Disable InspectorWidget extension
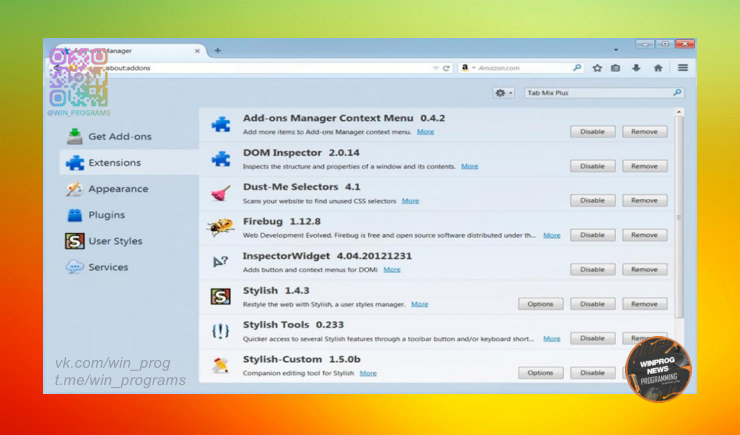This screenshot has width=740, height=435. point(592,269)
